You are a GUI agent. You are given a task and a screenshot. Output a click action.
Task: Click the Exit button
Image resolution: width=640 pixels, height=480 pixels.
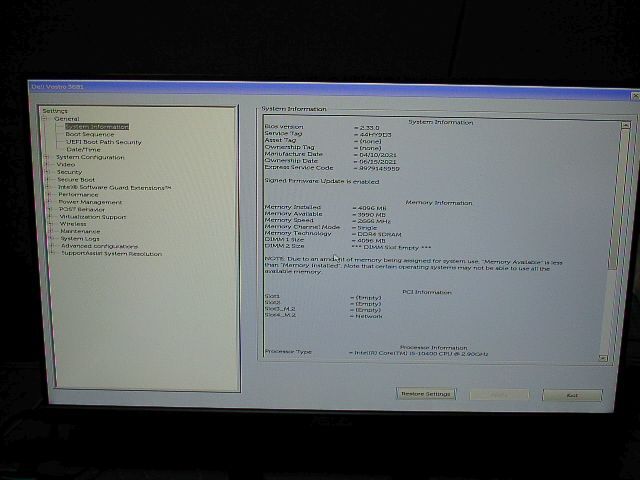click(572, 396)
